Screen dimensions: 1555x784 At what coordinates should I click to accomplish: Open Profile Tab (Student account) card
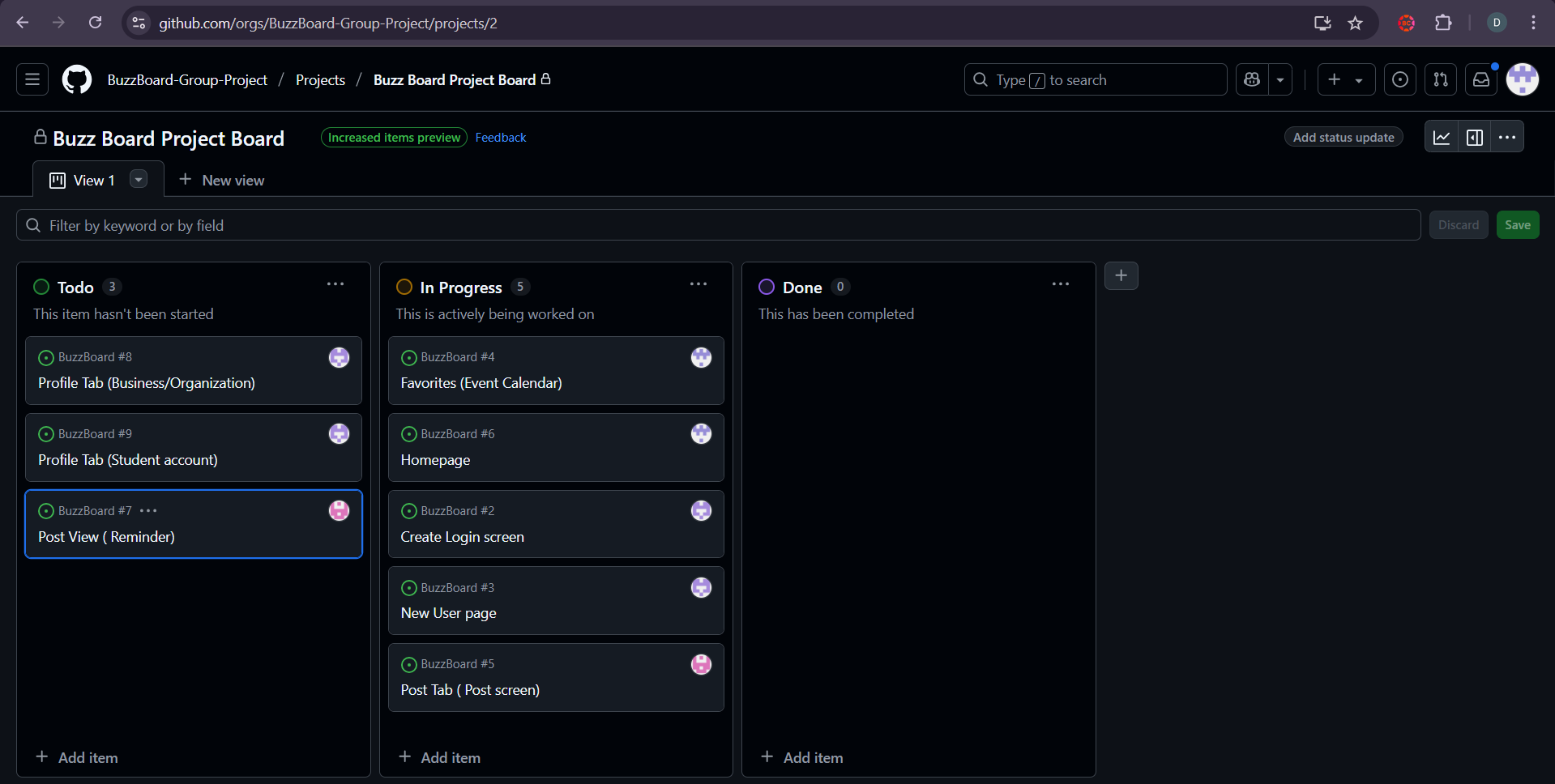(x=128, y=460)
